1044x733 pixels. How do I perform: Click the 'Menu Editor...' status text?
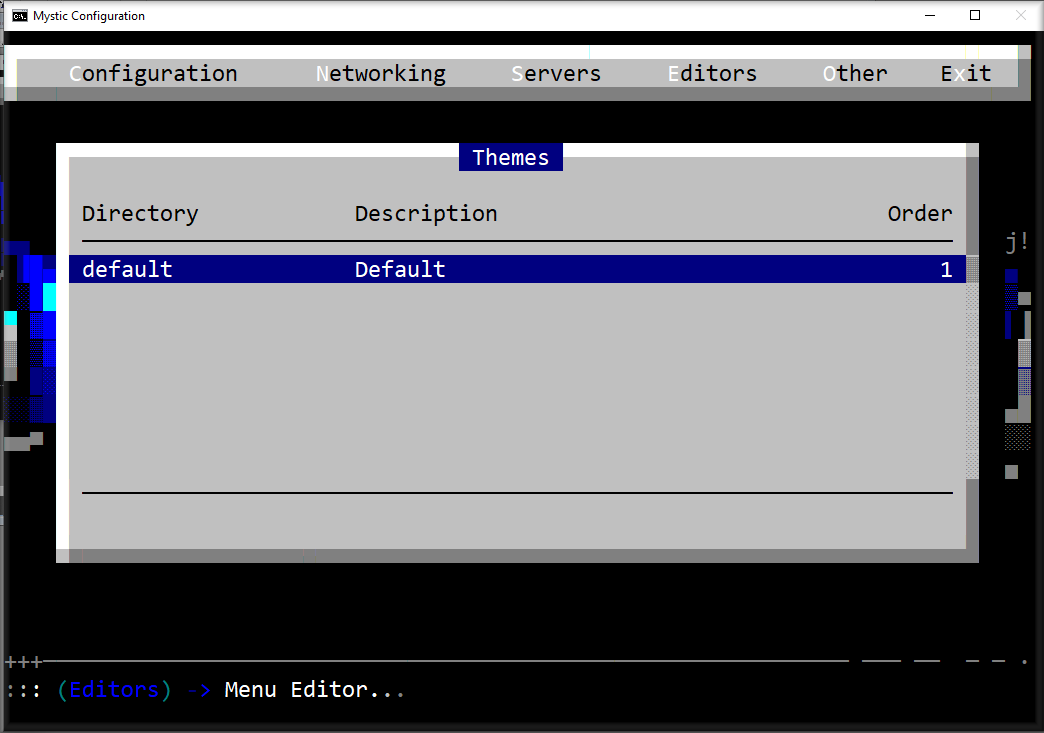click(314, 689)
